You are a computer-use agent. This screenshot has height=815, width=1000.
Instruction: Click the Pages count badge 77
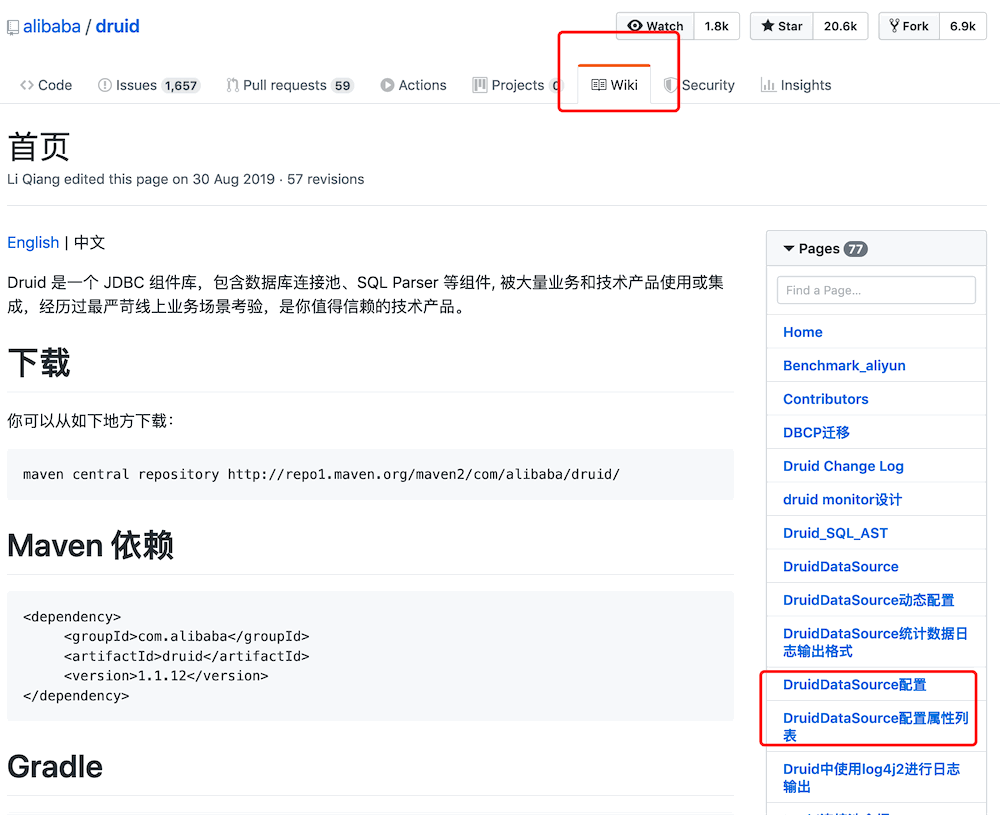[x=855, y=249]
